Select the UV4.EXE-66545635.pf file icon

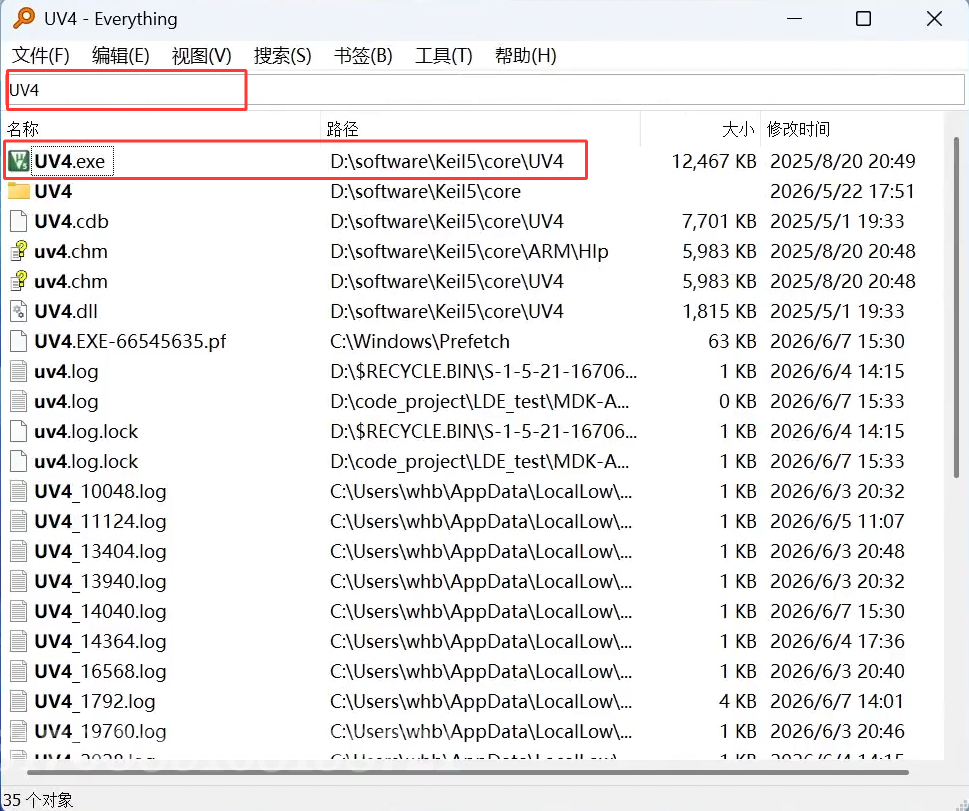tap(19, 341)
